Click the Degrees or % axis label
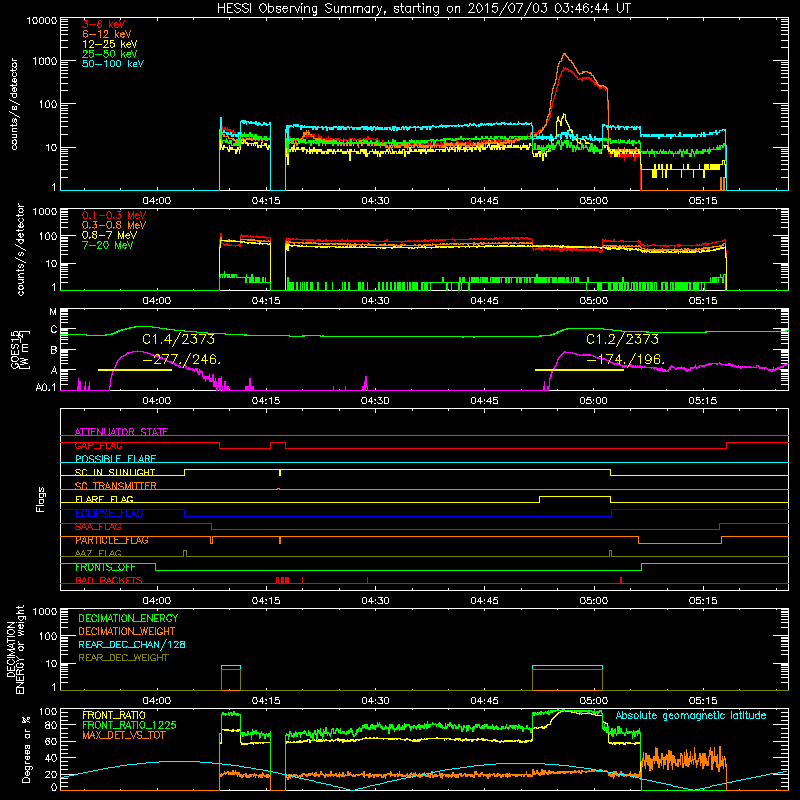800x800 pixels. pyautogui.click(x=26, y=749)
